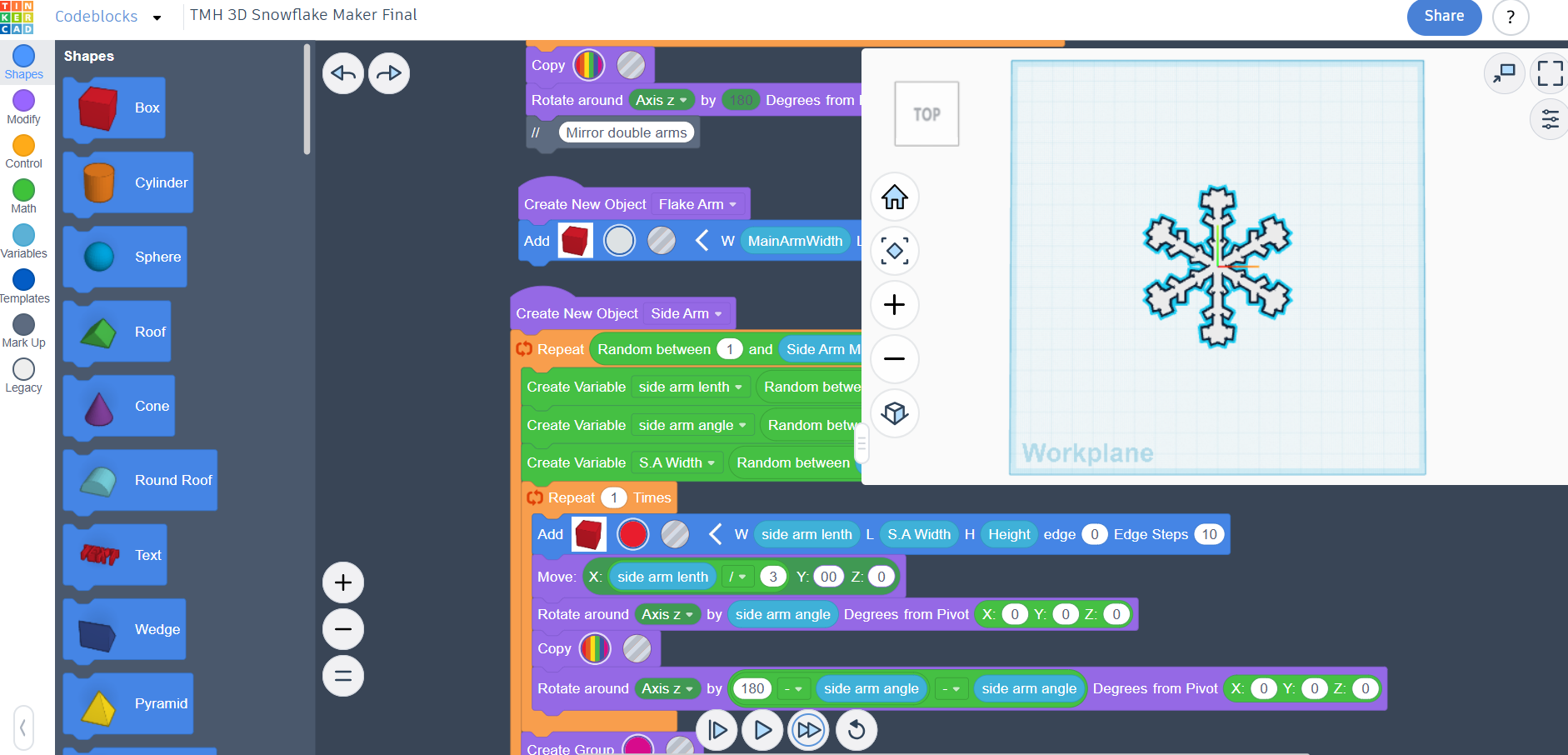Zoom in the 3D viewer

pyautogui.click(x=895, y=305)
